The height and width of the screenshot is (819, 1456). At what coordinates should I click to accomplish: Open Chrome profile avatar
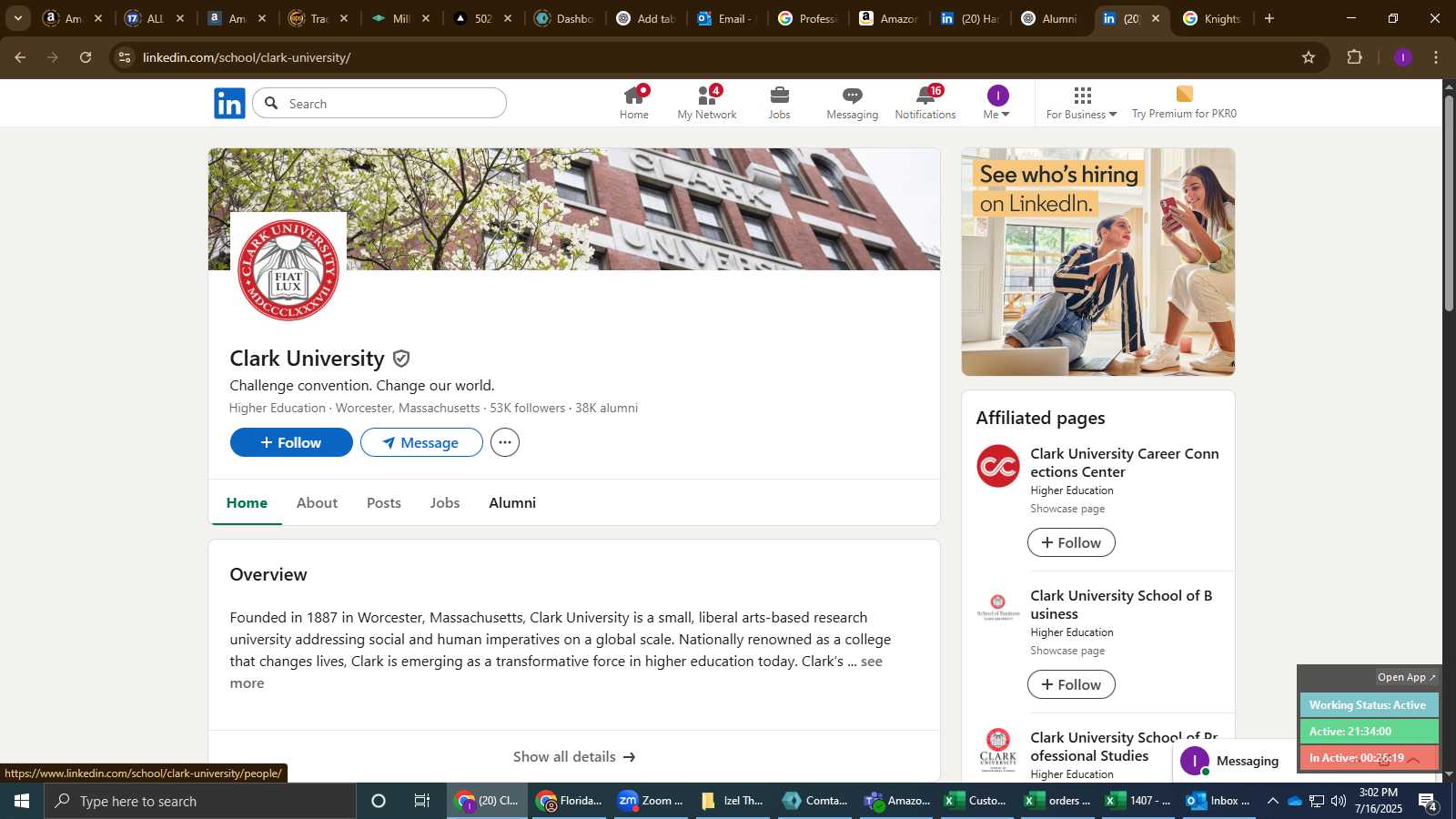(x=1403, y=57)
